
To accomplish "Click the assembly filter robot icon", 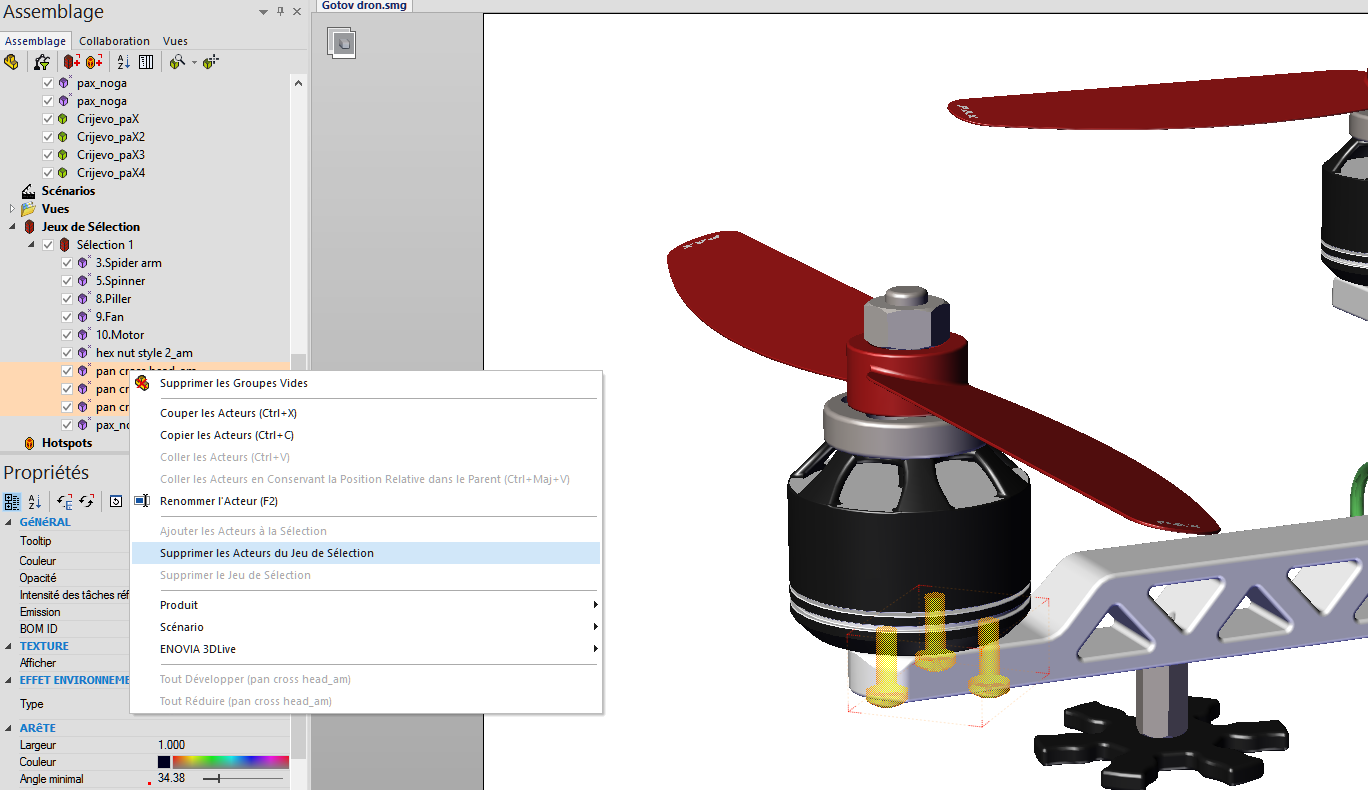I will coord(42,62).
